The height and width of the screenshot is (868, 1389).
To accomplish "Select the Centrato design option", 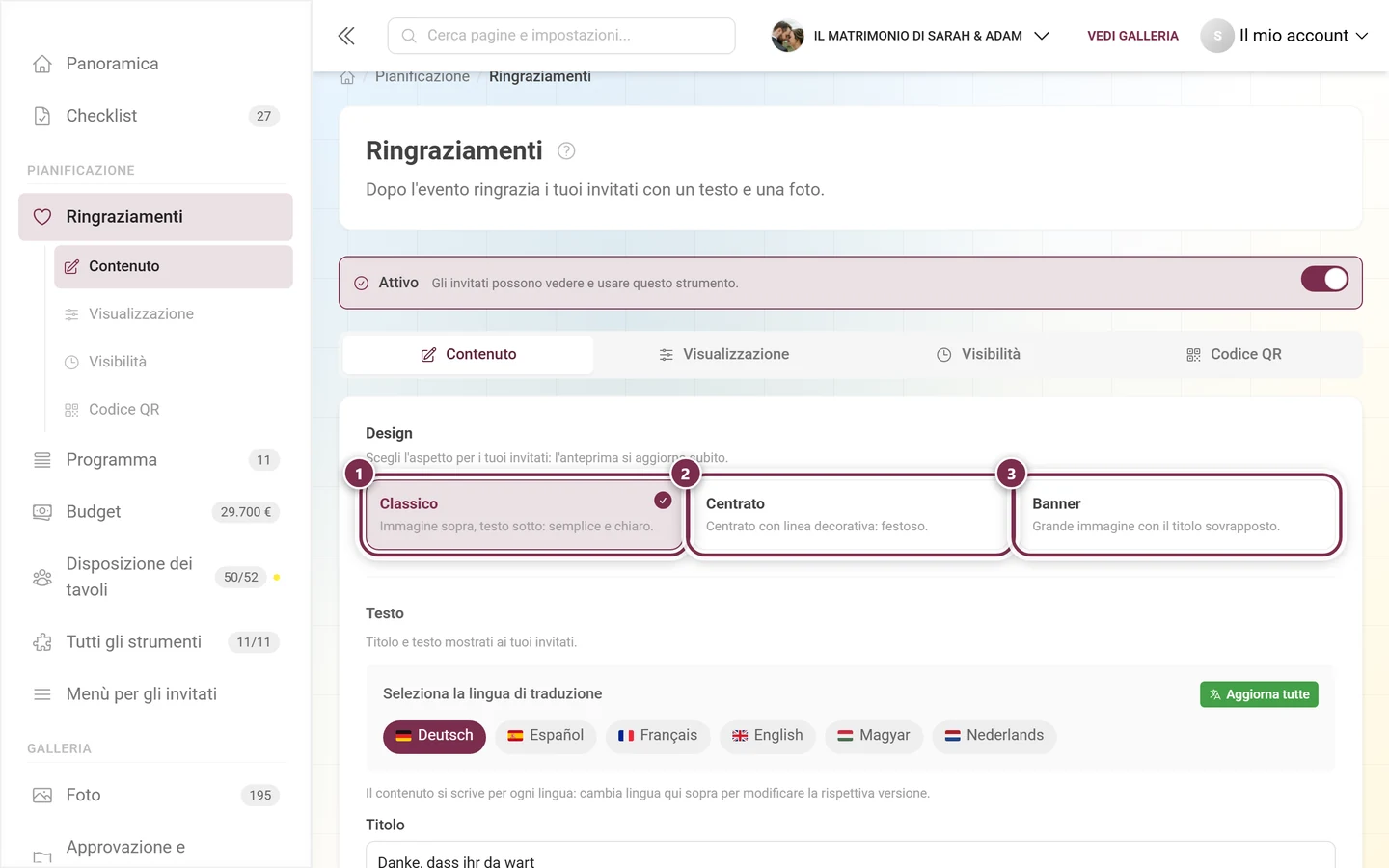I will pyautogui.click(x=849, y=515).
